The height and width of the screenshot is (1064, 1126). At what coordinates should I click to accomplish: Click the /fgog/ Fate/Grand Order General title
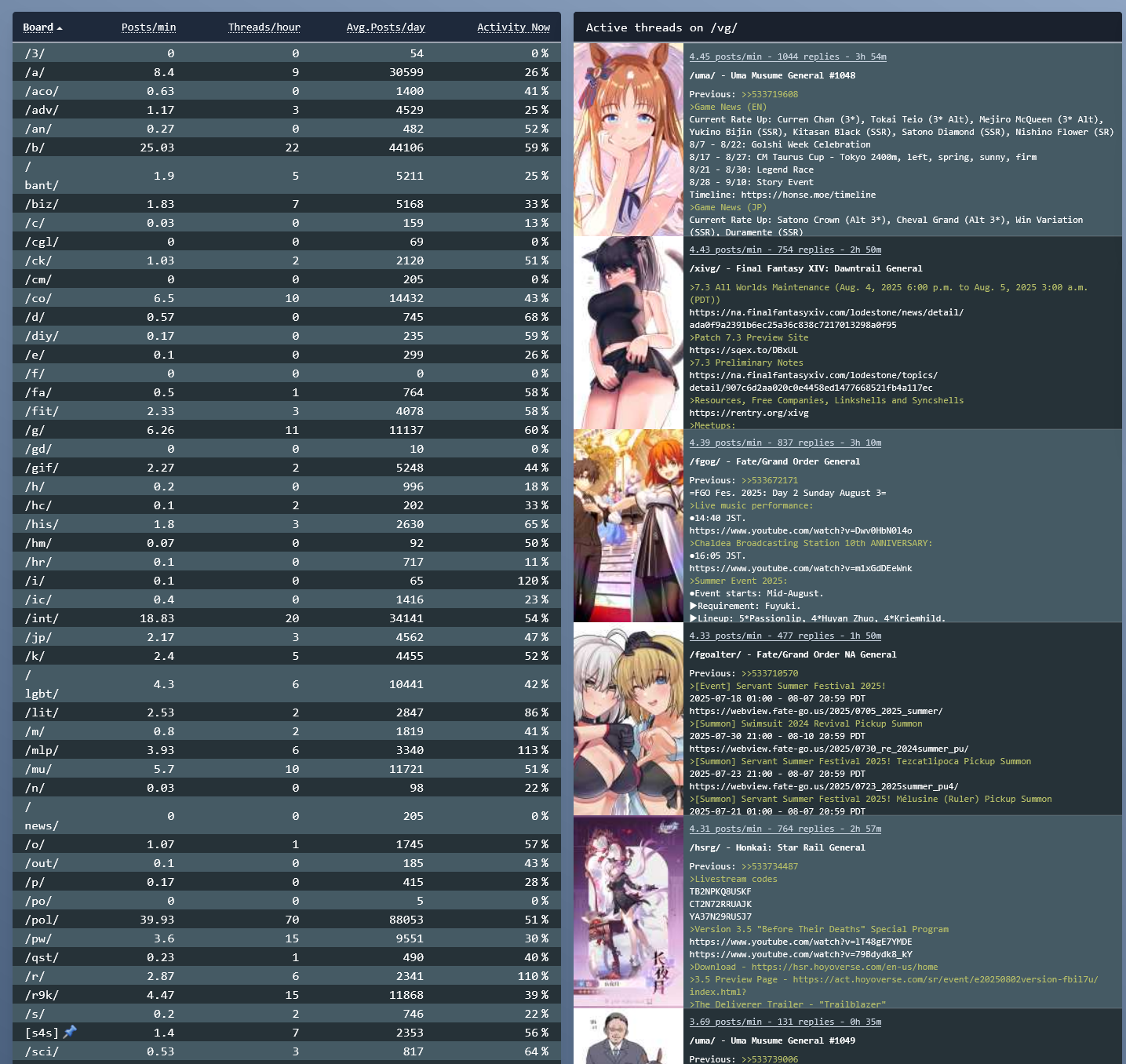(774, 461)
